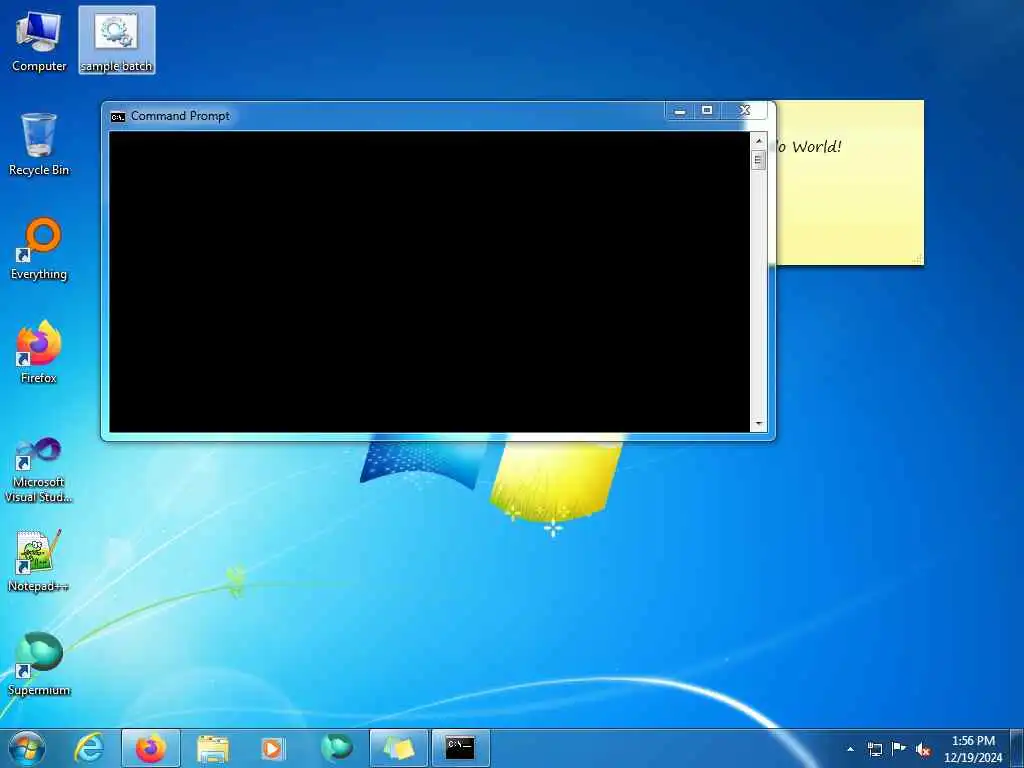The image size is (1024, 768).
Task: Click the sticky note resize grip corner
Action: 918,259
